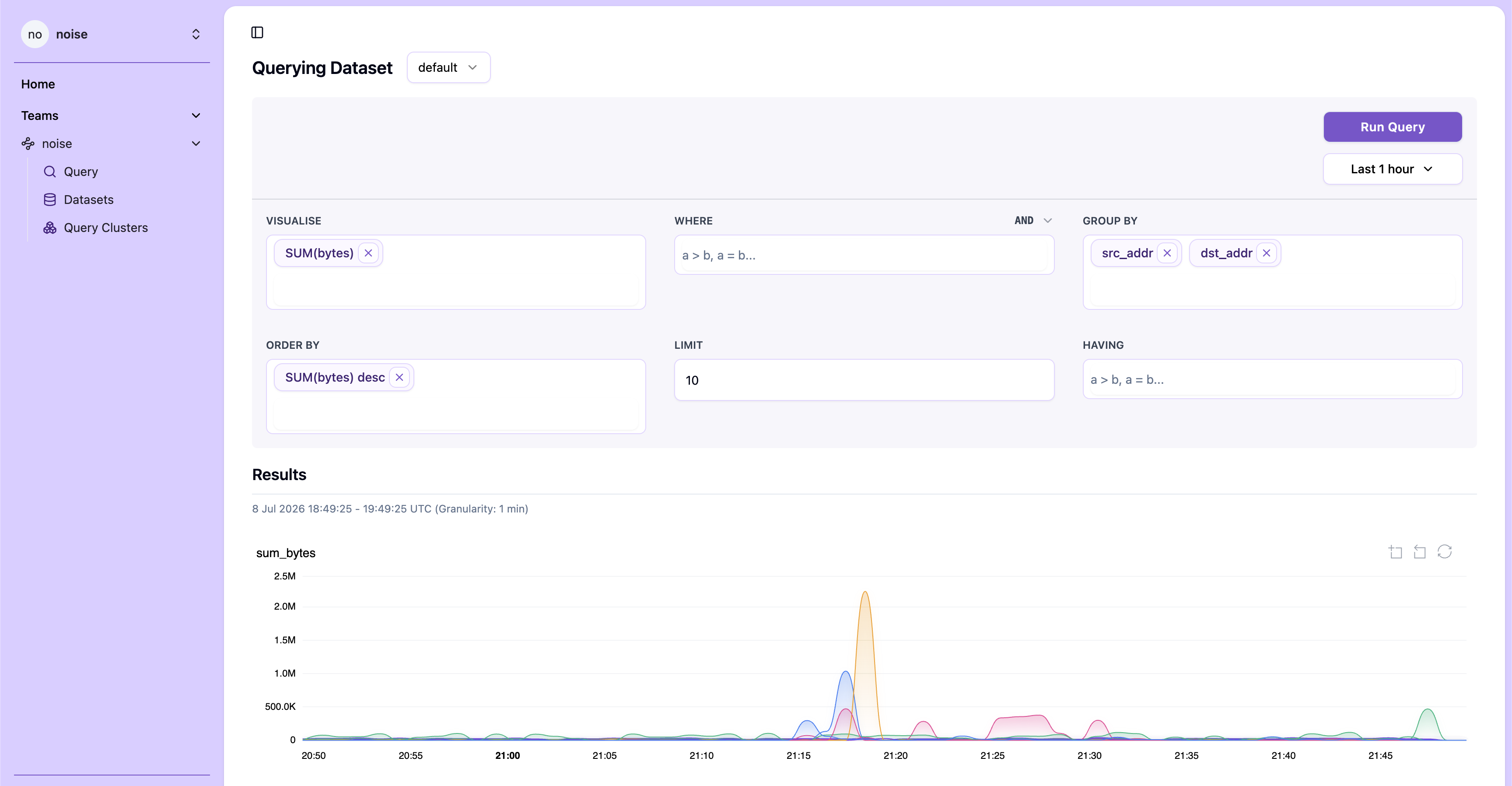Viewport: 1512px width, 786px height.
Task: Click the chart zoom reset icon
Action: coord(1420,552)
